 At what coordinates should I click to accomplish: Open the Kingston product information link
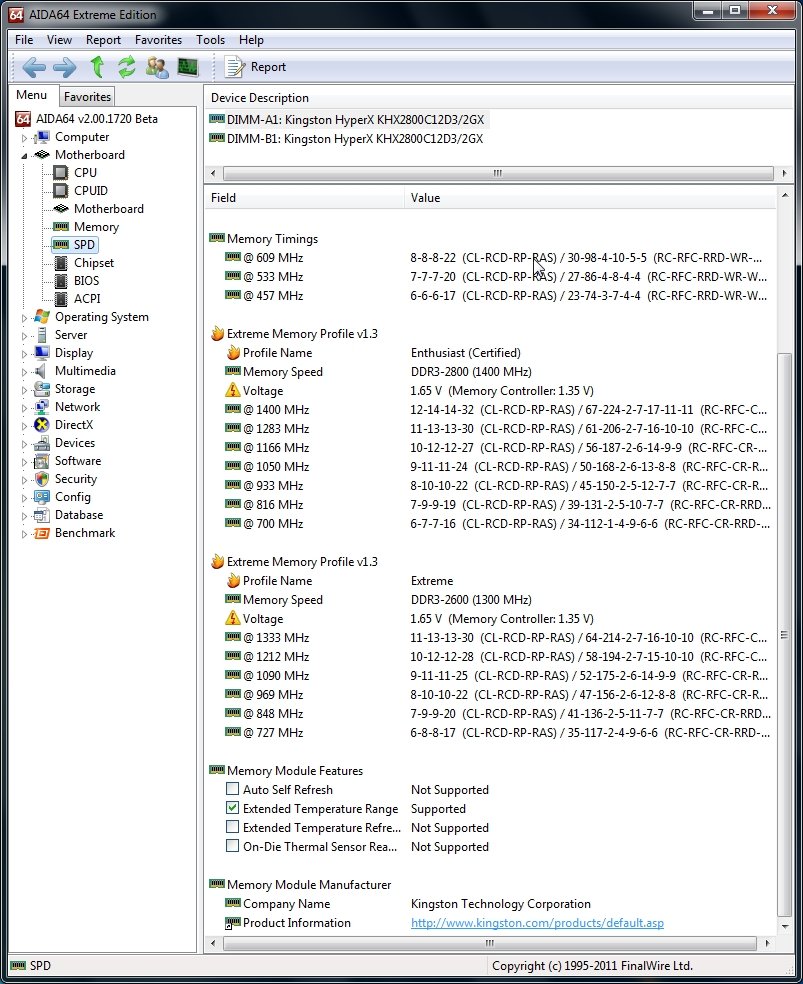(x=537, y=922)
